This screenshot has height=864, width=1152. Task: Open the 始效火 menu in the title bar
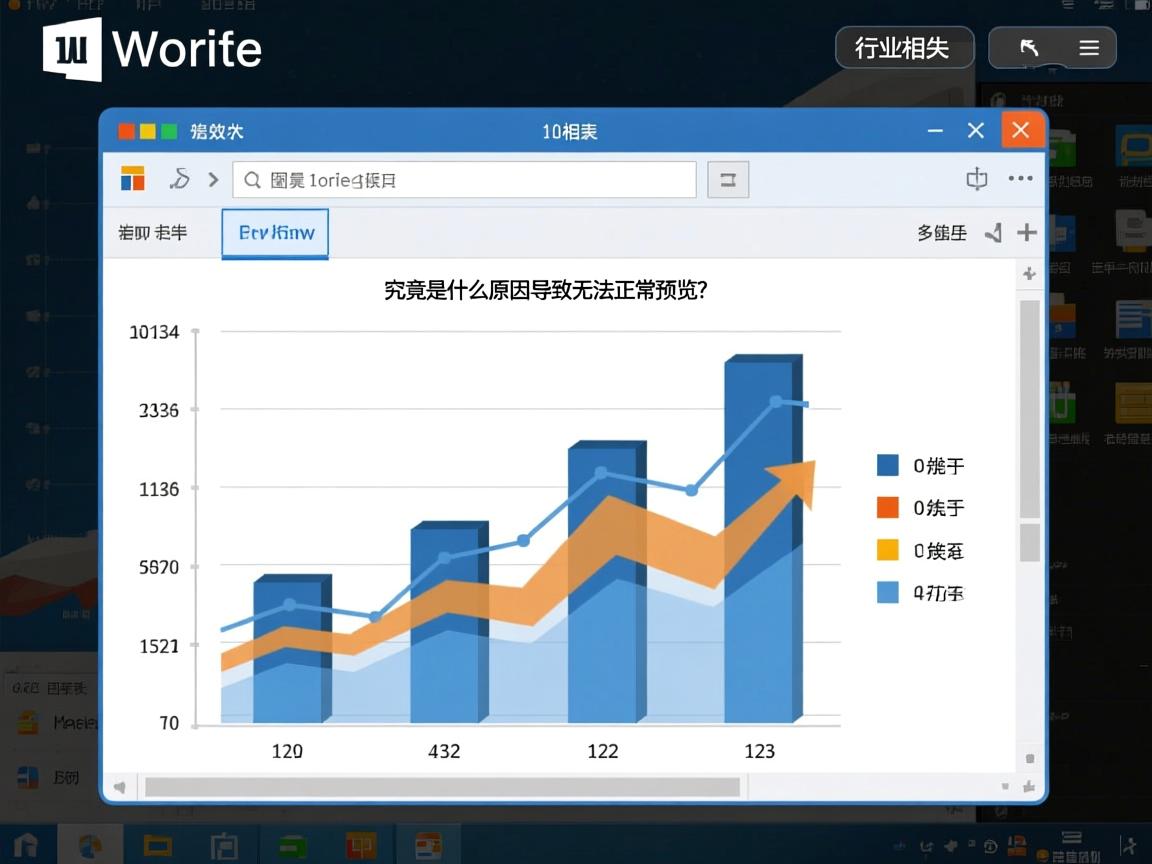click(218, 130)
